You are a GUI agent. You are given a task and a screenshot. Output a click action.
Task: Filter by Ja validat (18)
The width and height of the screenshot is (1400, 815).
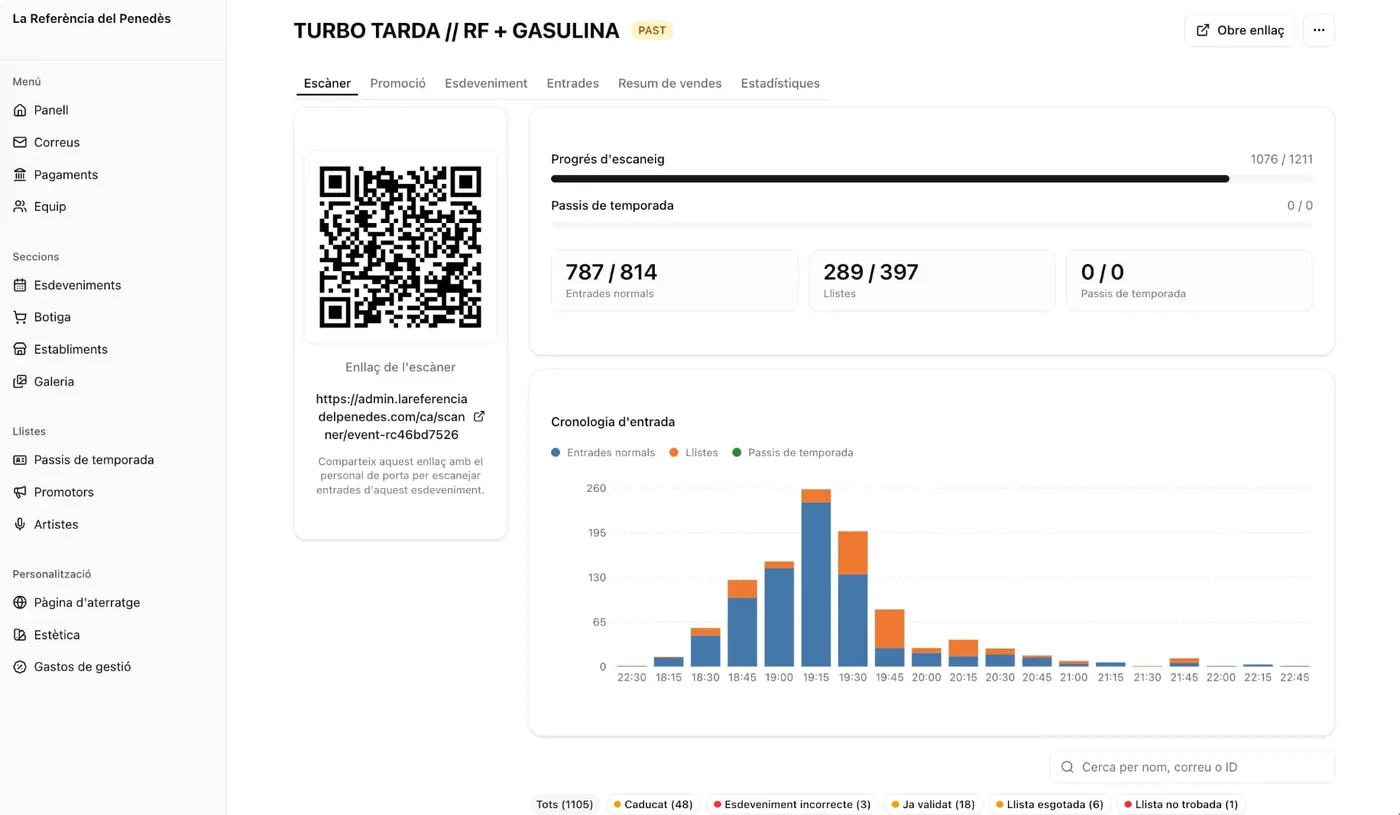point(932,804)
